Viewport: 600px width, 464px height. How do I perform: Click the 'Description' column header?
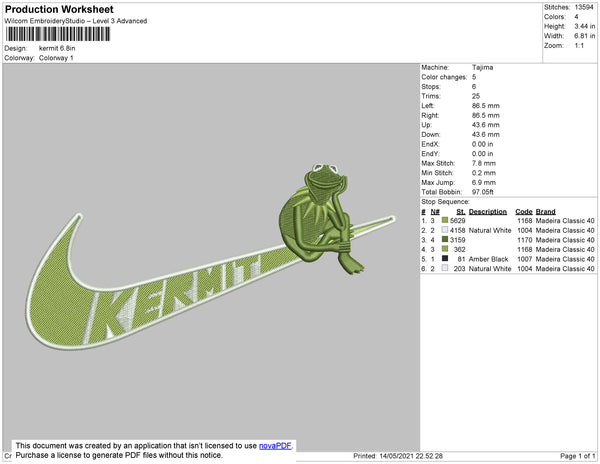pyautogui.click(x=488, y=212)
